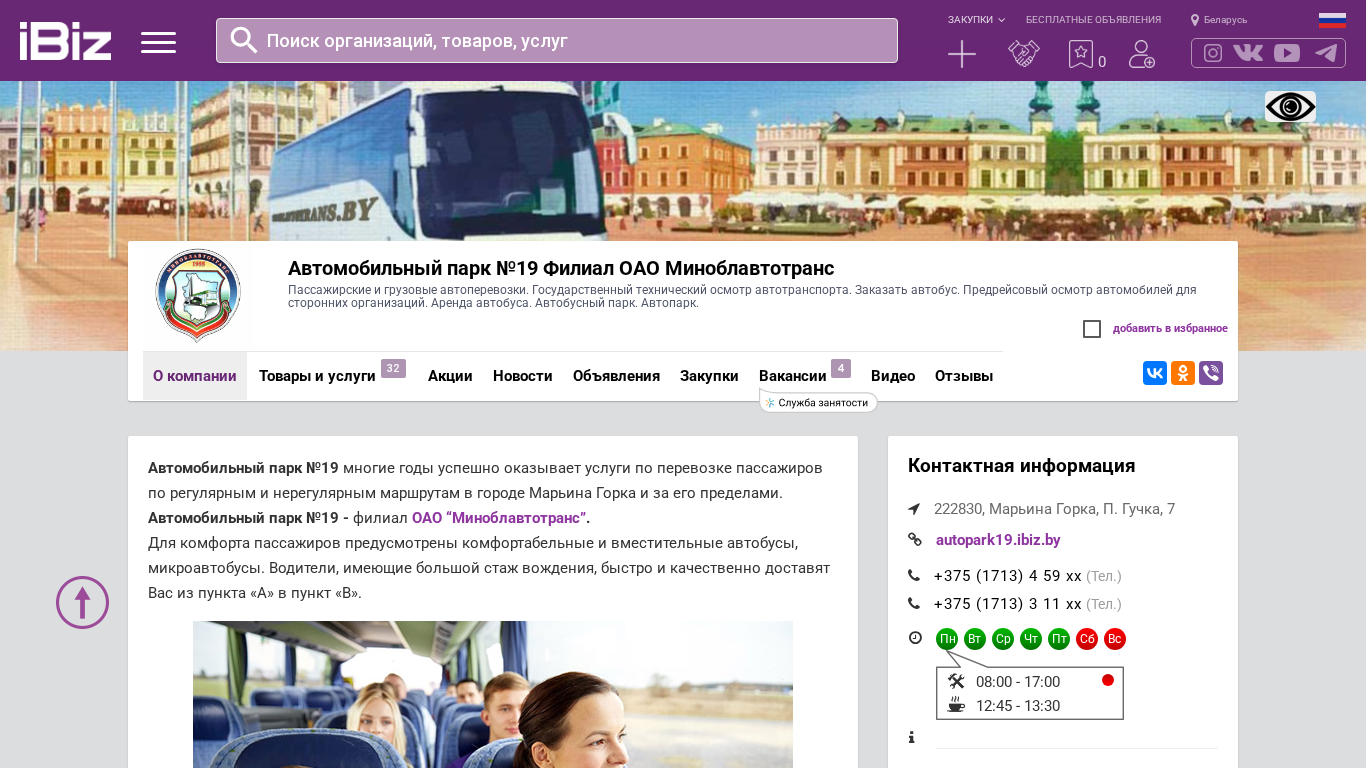Open the Russian flag language selector
The width and height of the screenshot is (1366, 768).
coord(1332,20)
